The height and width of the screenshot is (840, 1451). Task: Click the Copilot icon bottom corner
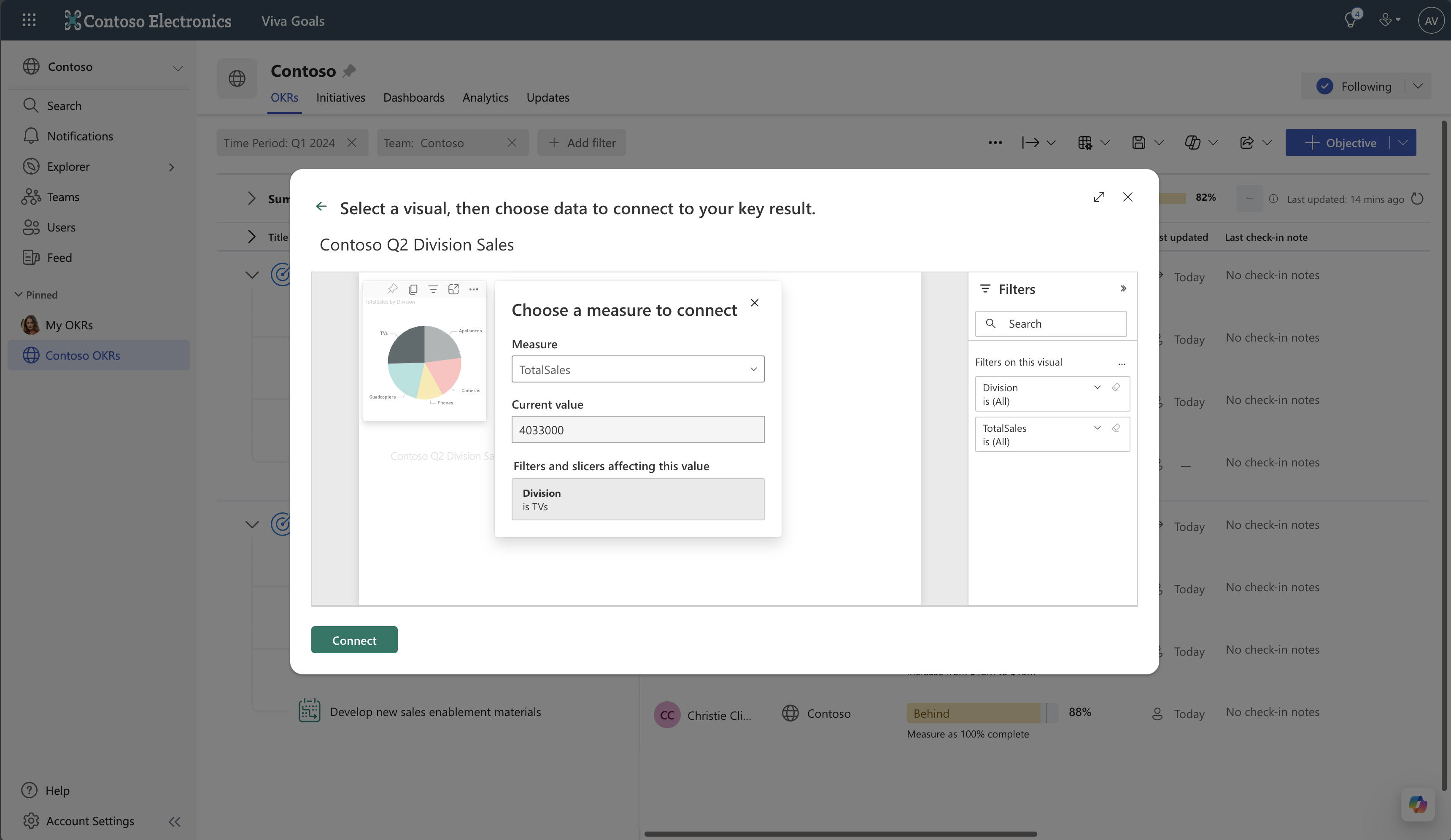tap(1418, 804)
